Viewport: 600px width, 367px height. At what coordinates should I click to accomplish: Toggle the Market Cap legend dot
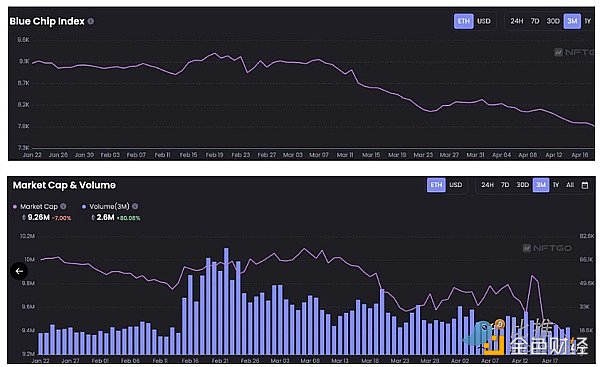pyautogui.click(x=15, y=207)
